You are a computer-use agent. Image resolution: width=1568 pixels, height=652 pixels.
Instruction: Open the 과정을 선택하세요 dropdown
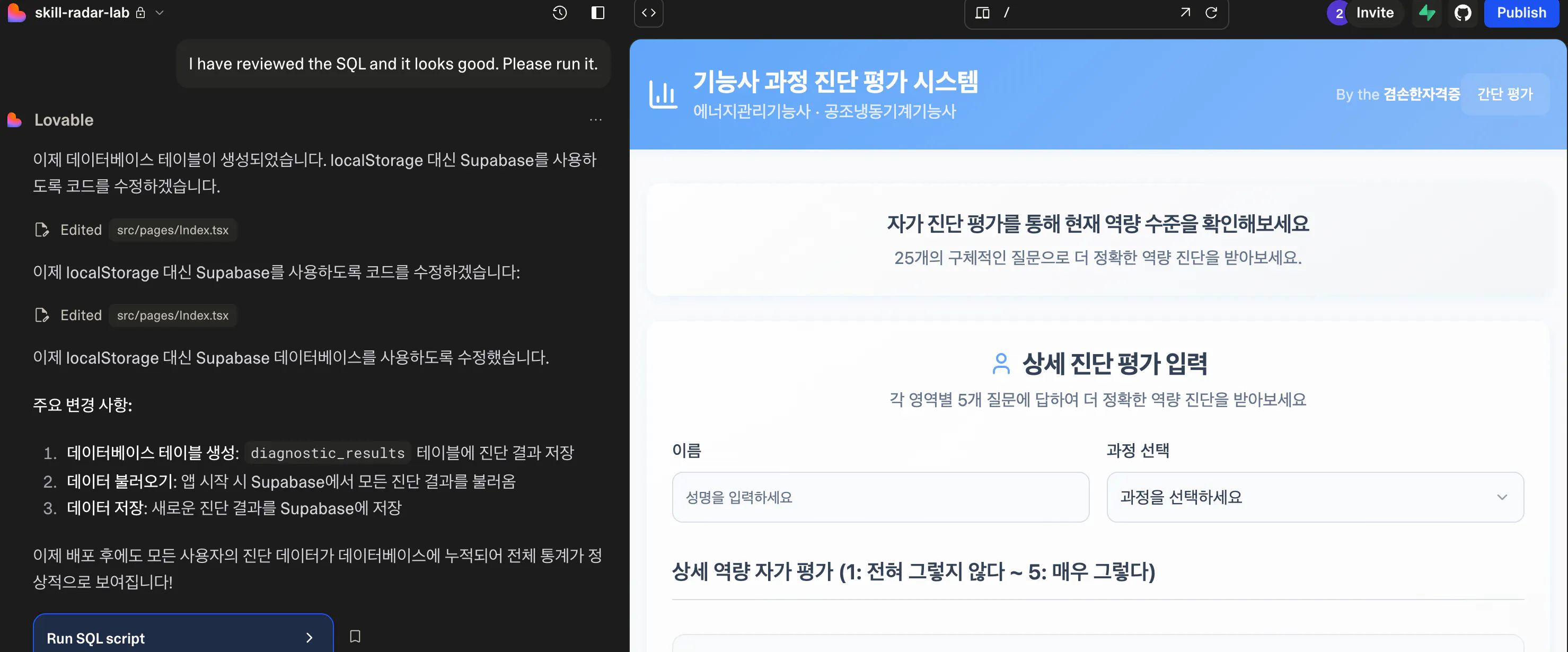pos(1315,497)
